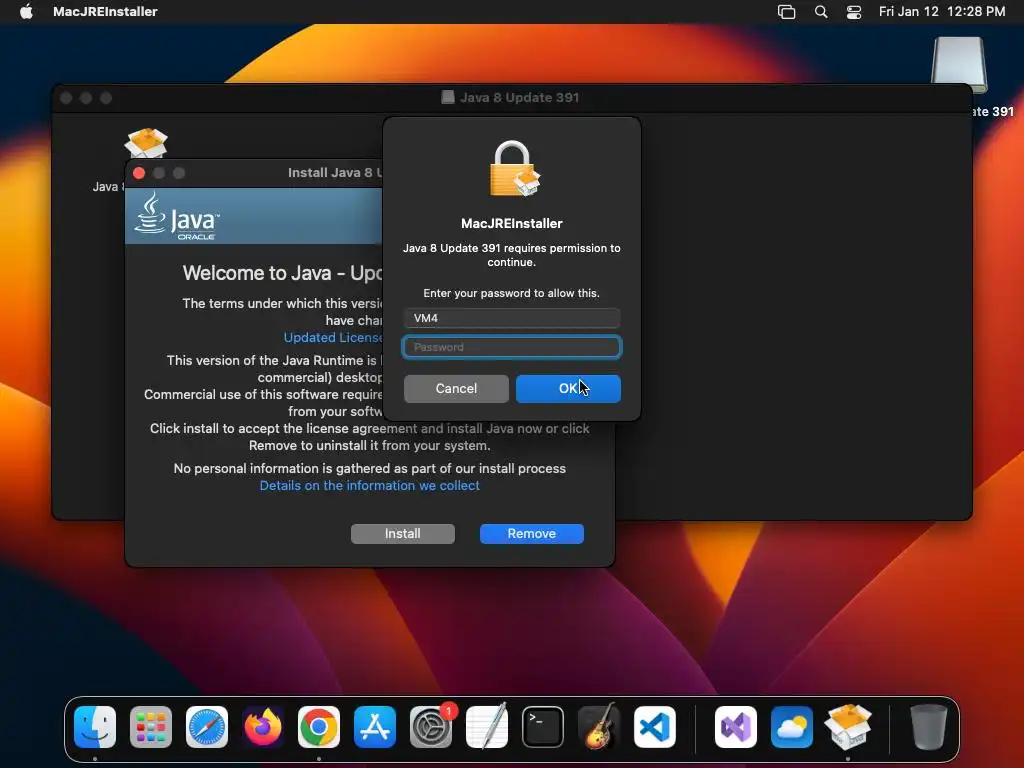Click Remove in the Java installer window
The width and height of the screenshot is (1024, 768).
tap(532, 534)
